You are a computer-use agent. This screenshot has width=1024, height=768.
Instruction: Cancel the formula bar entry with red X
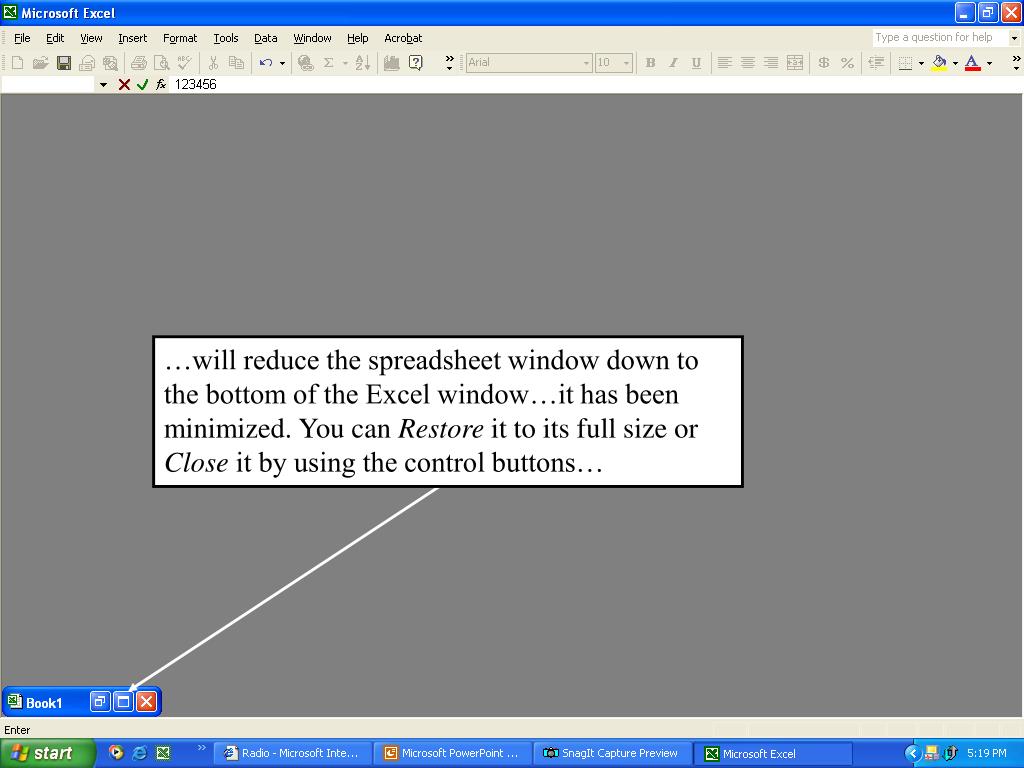123,84
